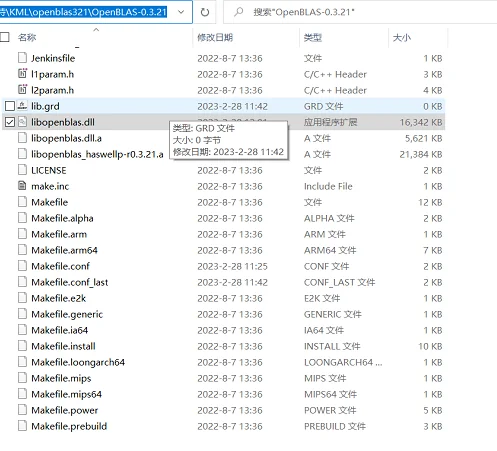
Task: Click the l2param.h header file icon
Action: pyautogui.click(x=22, y=90)
